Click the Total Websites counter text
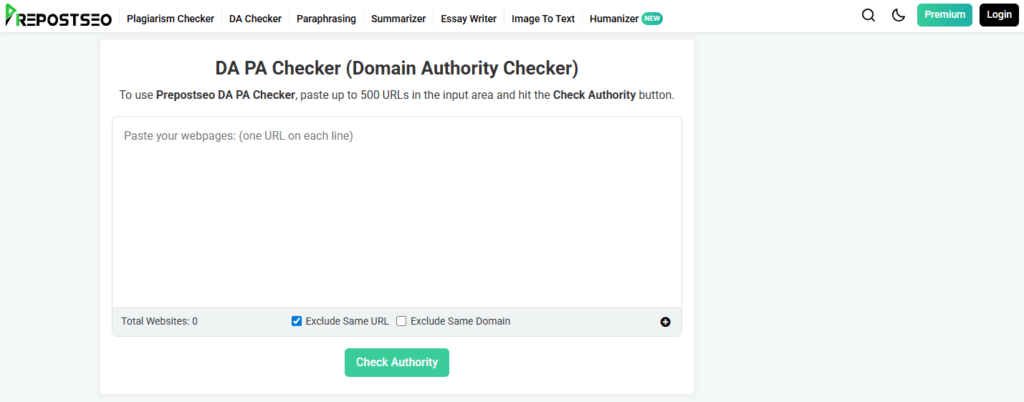The width and height of the screenshot is (1024, 402). pyautogui.click(x=159, y=321)
